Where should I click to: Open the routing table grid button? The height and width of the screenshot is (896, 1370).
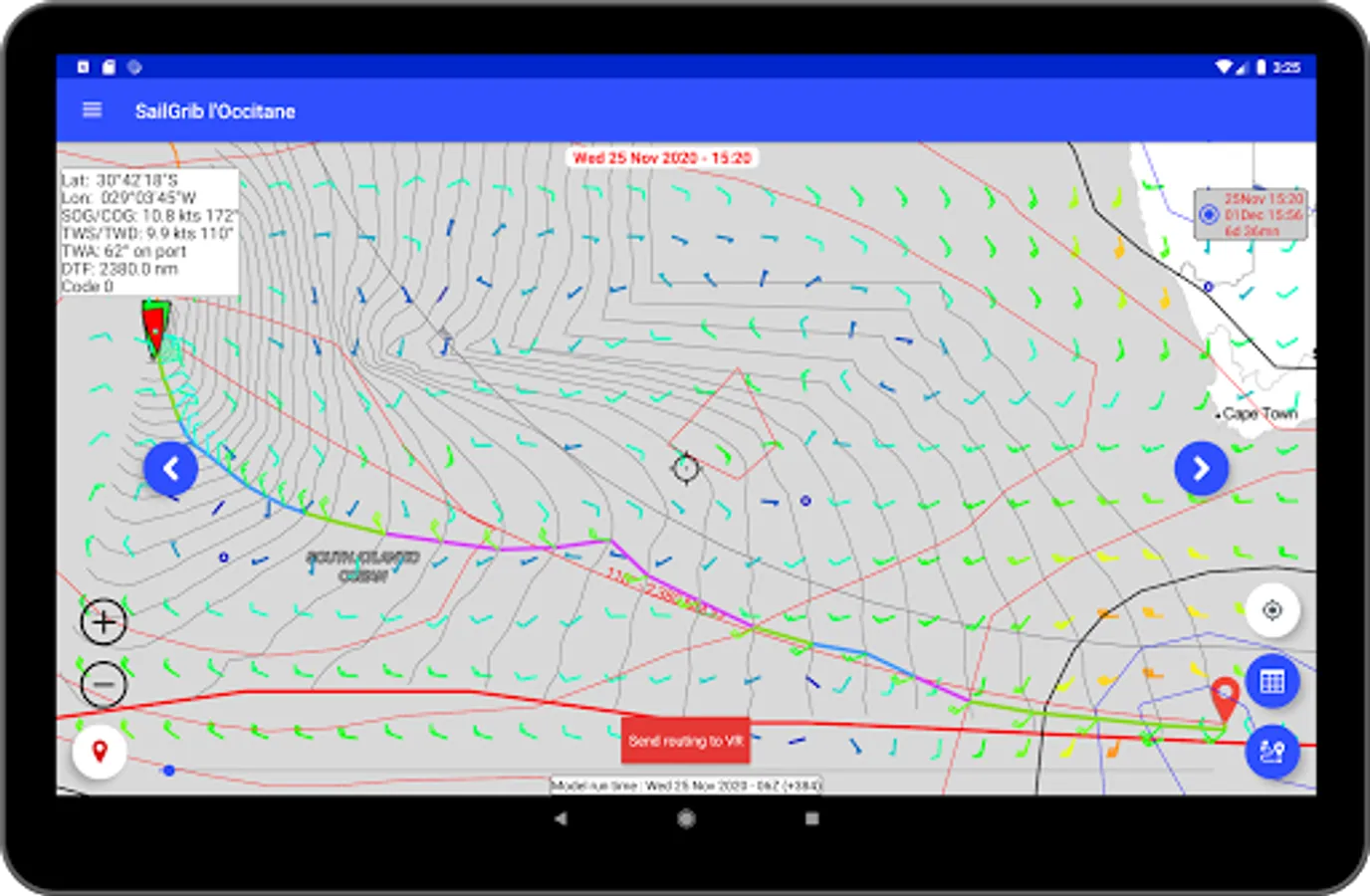click(x=1272, y=682)
